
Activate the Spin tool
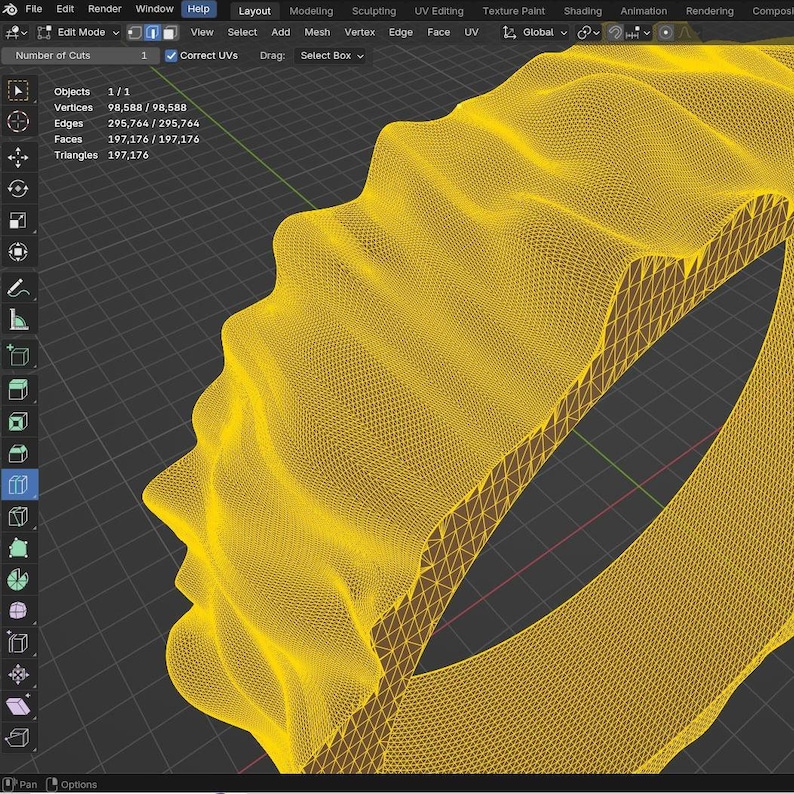point(18,580)
